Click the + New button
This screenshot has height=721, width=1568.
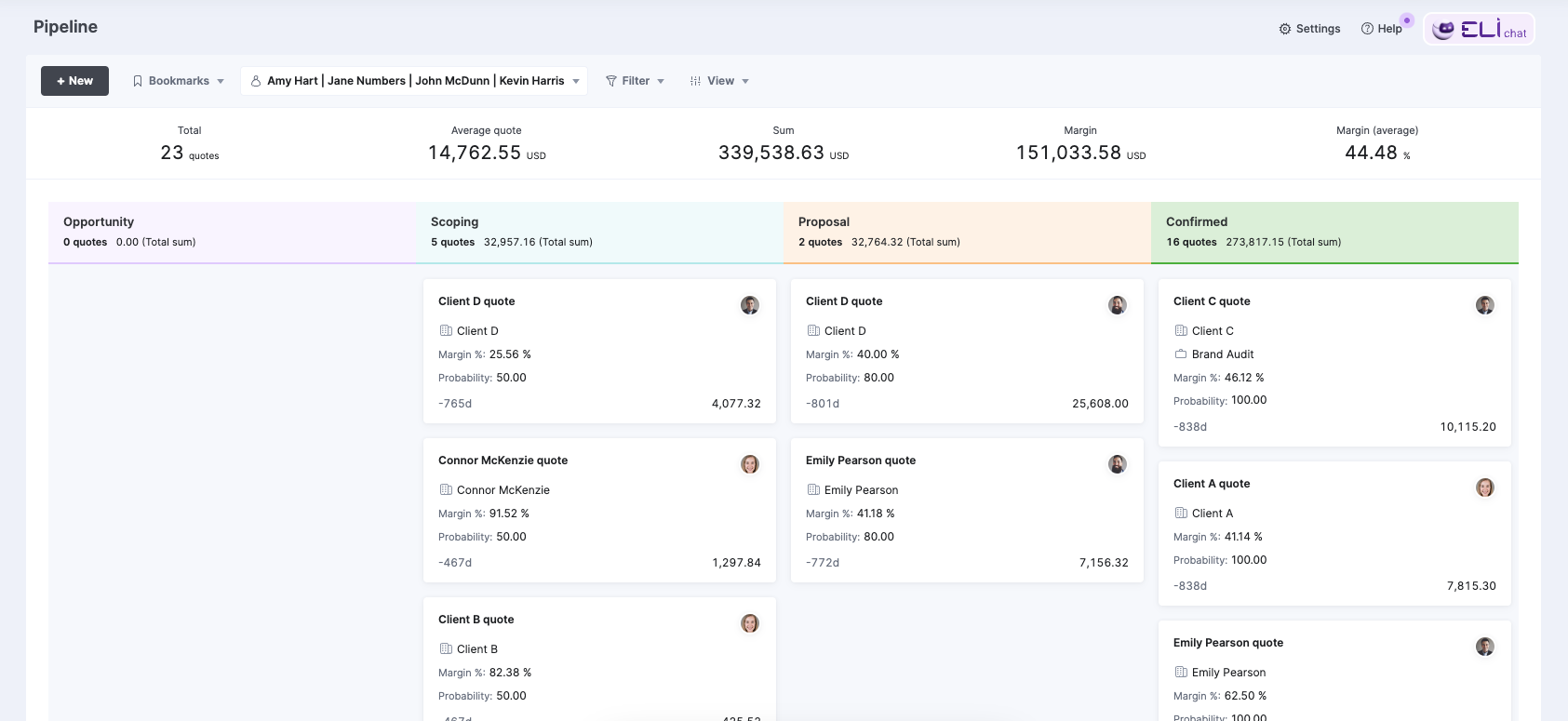pos(74,81)
